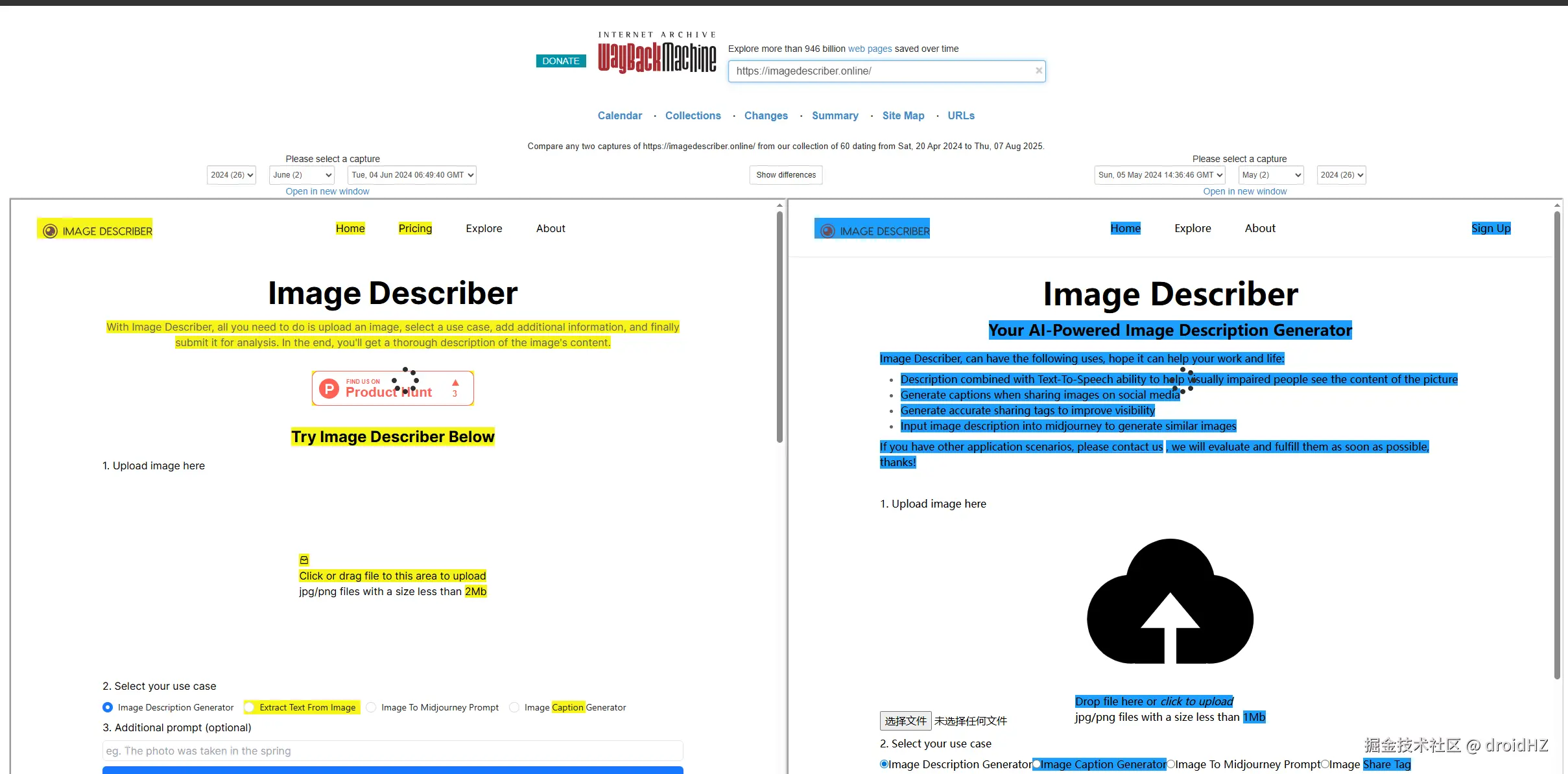
Task: Click the Image Describer logo in left capture
Action: (x=95, y=231)
